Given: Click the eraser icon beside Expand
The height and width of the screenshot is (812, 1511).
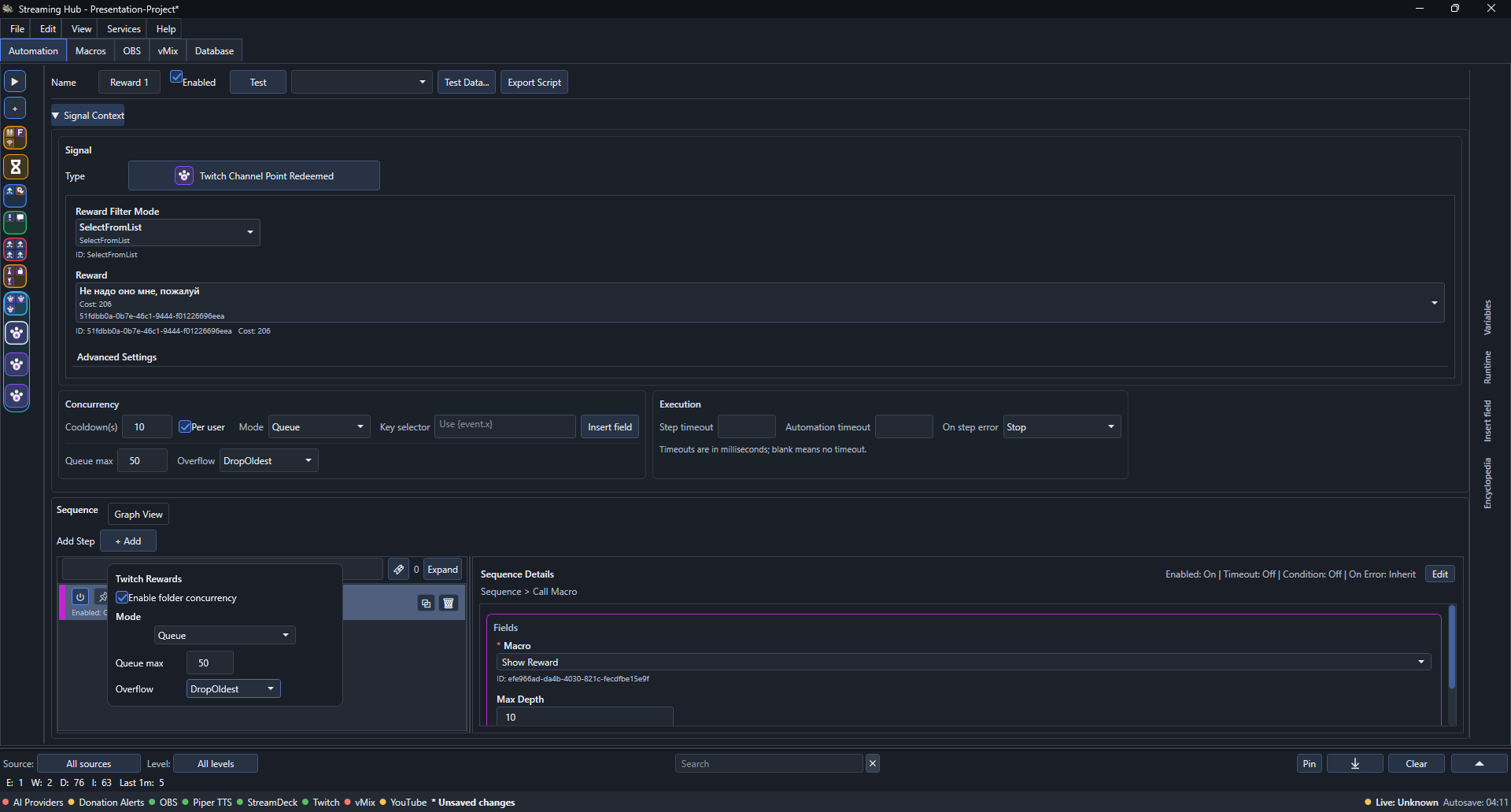Looking at the screenshot, I should pyautogui.click(x=399, y=570).
